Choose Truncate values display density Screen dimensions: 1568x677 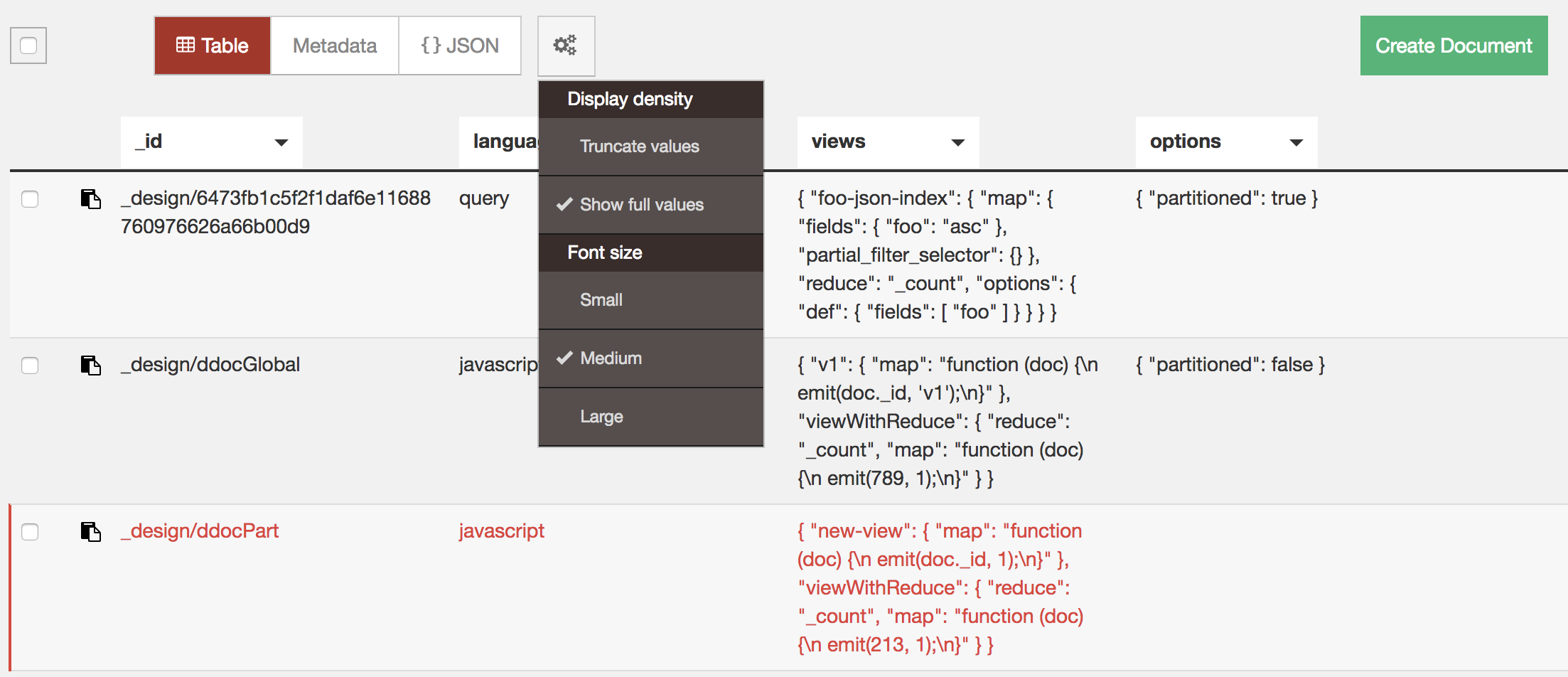tap(640, 146)
